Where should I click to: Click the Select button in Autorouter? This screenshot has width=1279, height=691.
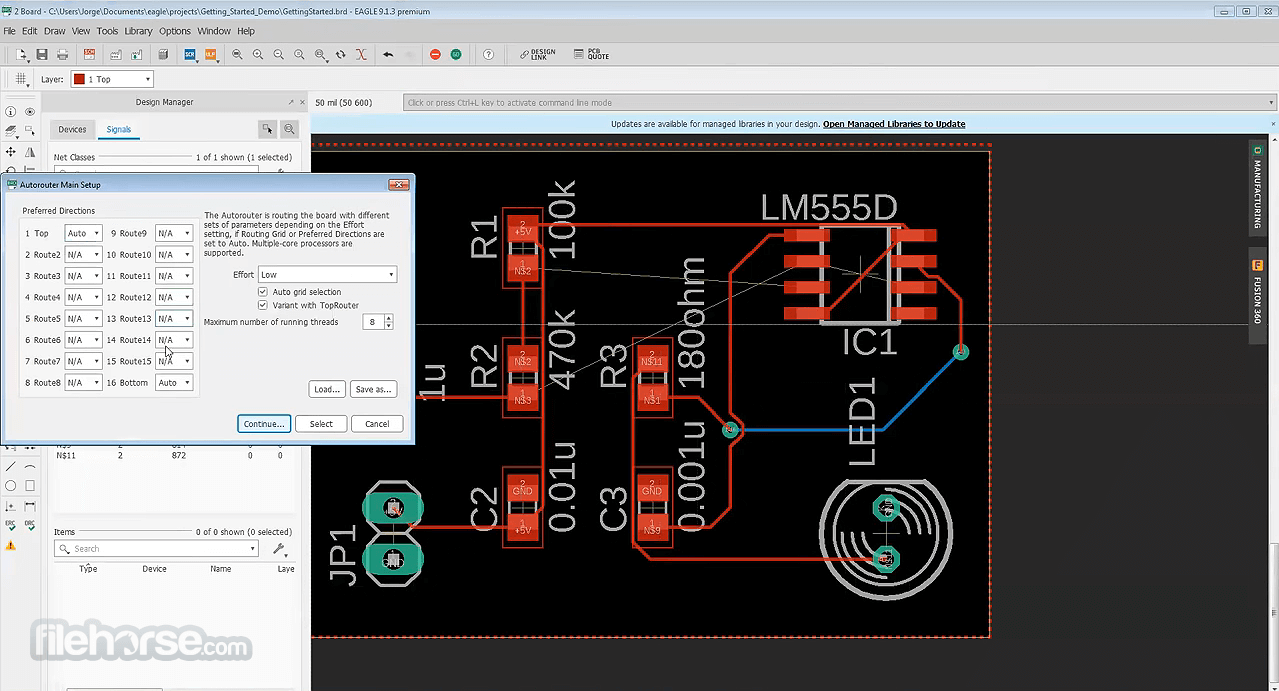coord(321,424)
